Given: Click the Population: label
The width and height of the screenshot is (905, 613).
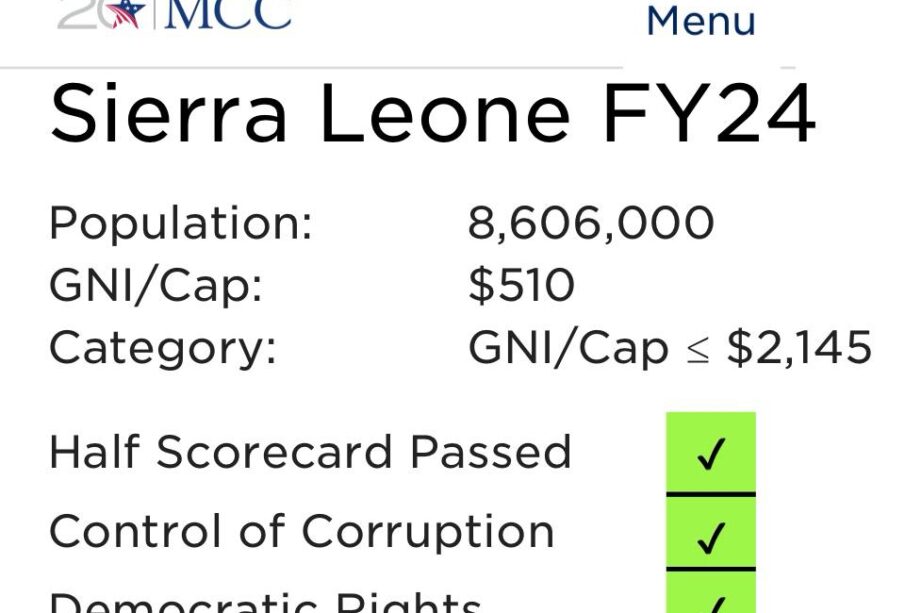Looking at the screenshot, I should pyautogui.click(x=181, y=223).
